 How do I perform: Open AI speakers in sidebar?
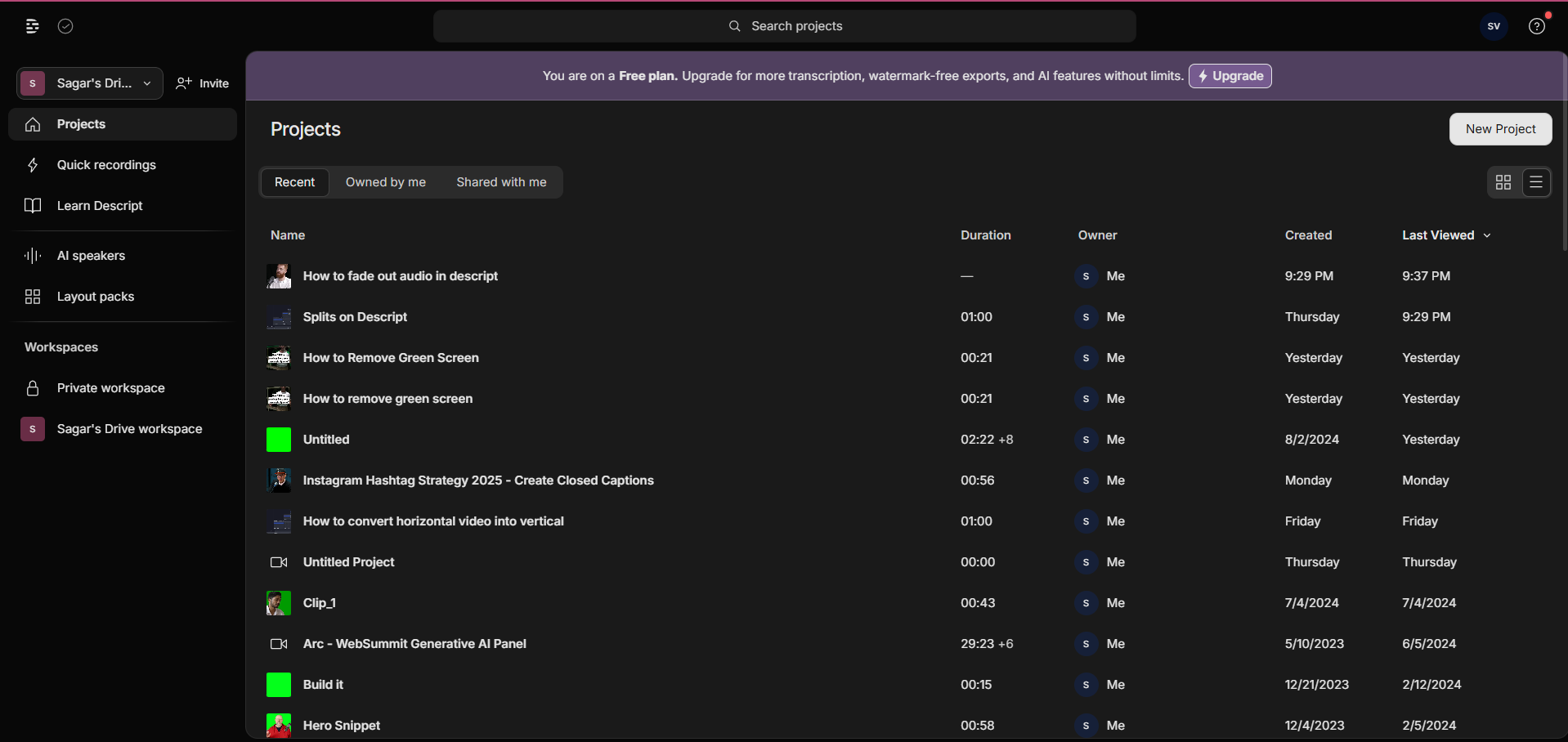[91, 256]
